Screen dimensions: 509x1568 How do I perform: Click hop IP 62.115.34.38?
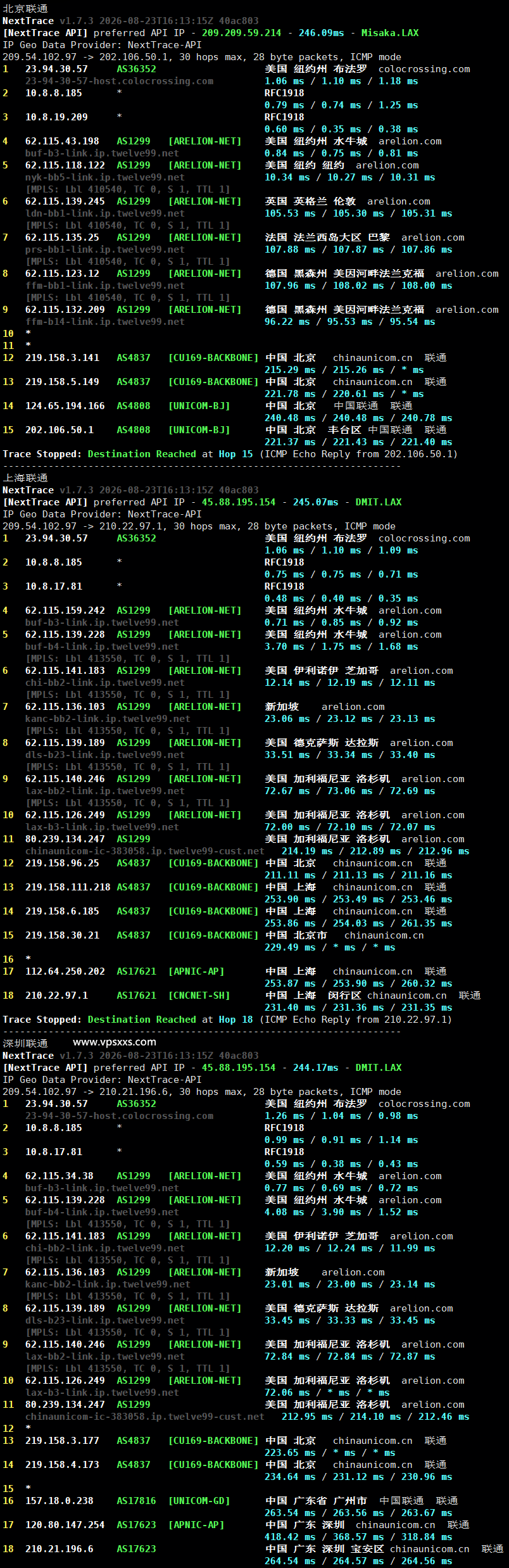pos(60,1176)
